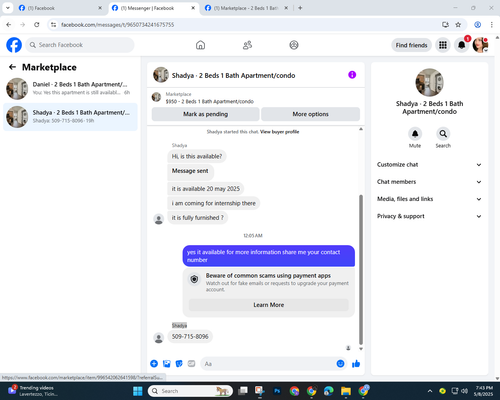500x400 pixels.
Task: Open conversation information purple icon
Action: coord(352,75)
